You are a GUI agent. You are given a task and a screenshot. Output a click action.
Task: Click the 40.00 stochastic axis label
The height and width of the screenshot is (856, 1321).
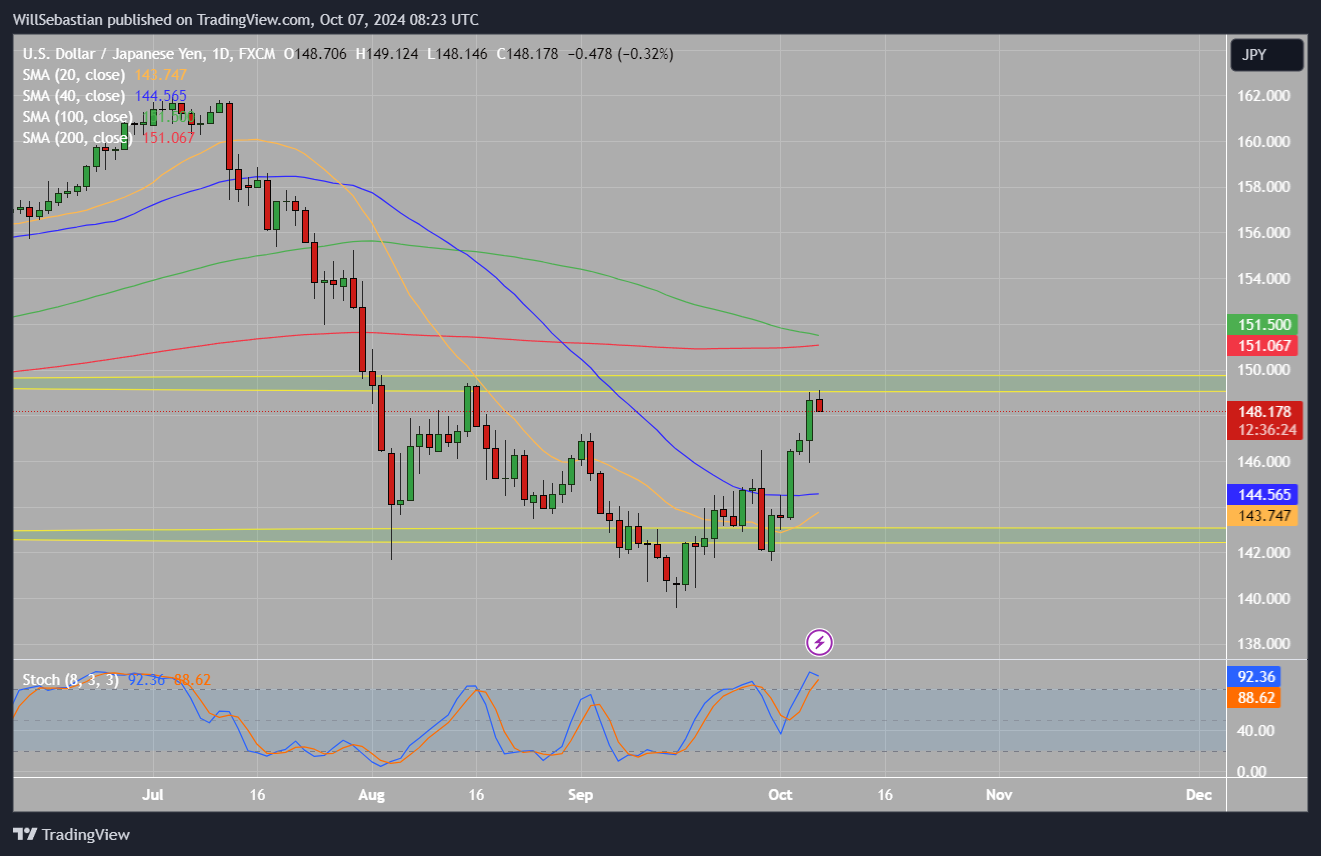click(x=1255, y=730)
